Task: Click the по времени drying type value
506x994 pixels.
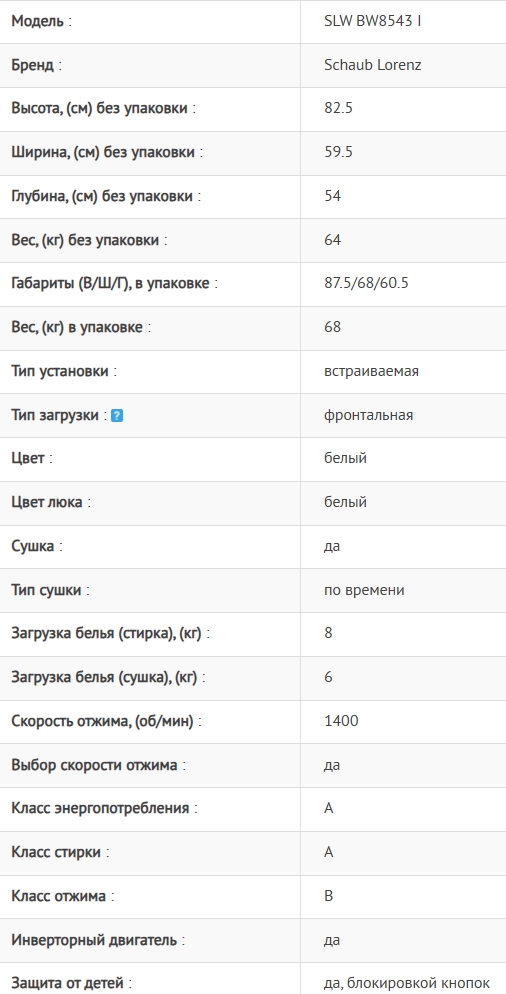Action: [365, 590]
